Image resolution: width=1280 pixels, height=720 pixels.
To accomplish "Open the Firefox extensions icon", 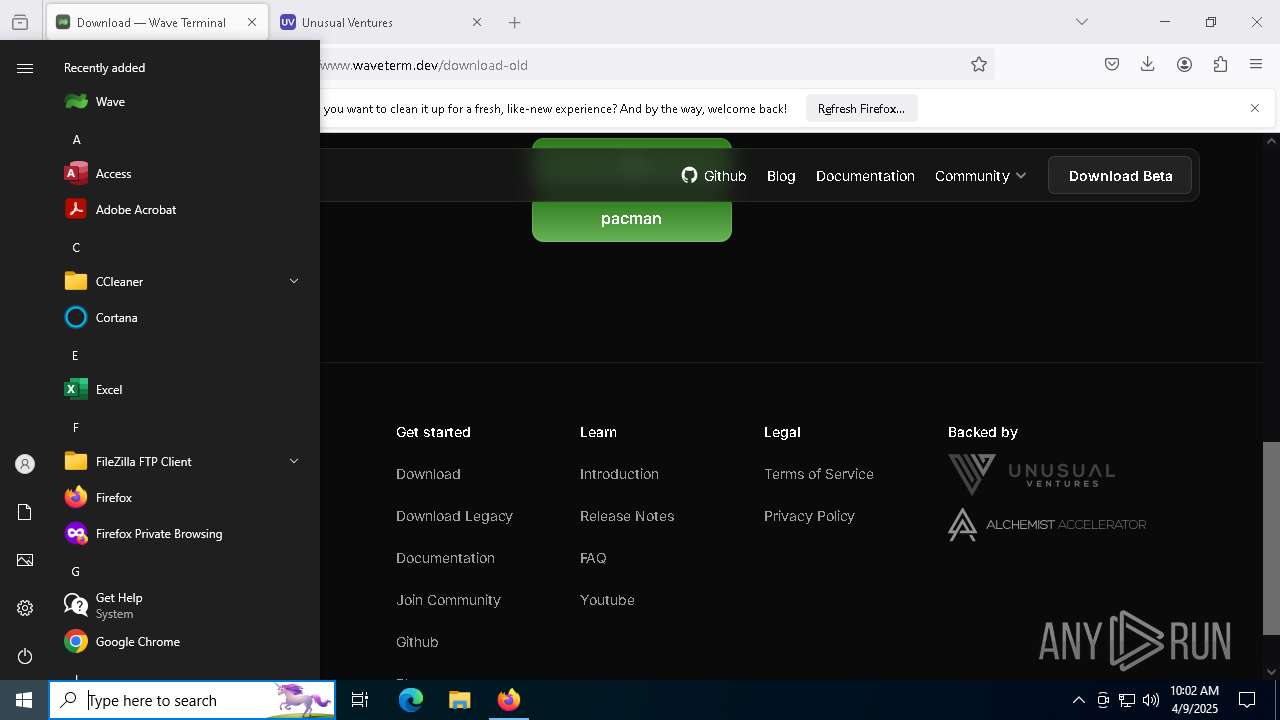I will tap(1220, 65).
